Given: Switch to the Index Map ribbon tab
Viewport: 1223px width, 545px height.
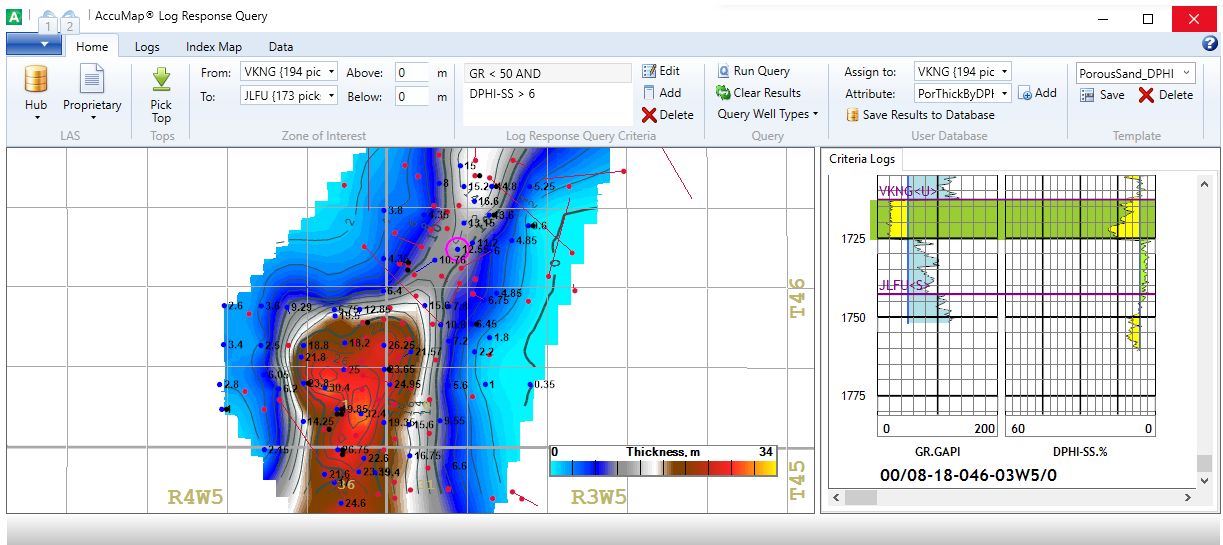Looking at the screenshot, I should pos(214,47).
